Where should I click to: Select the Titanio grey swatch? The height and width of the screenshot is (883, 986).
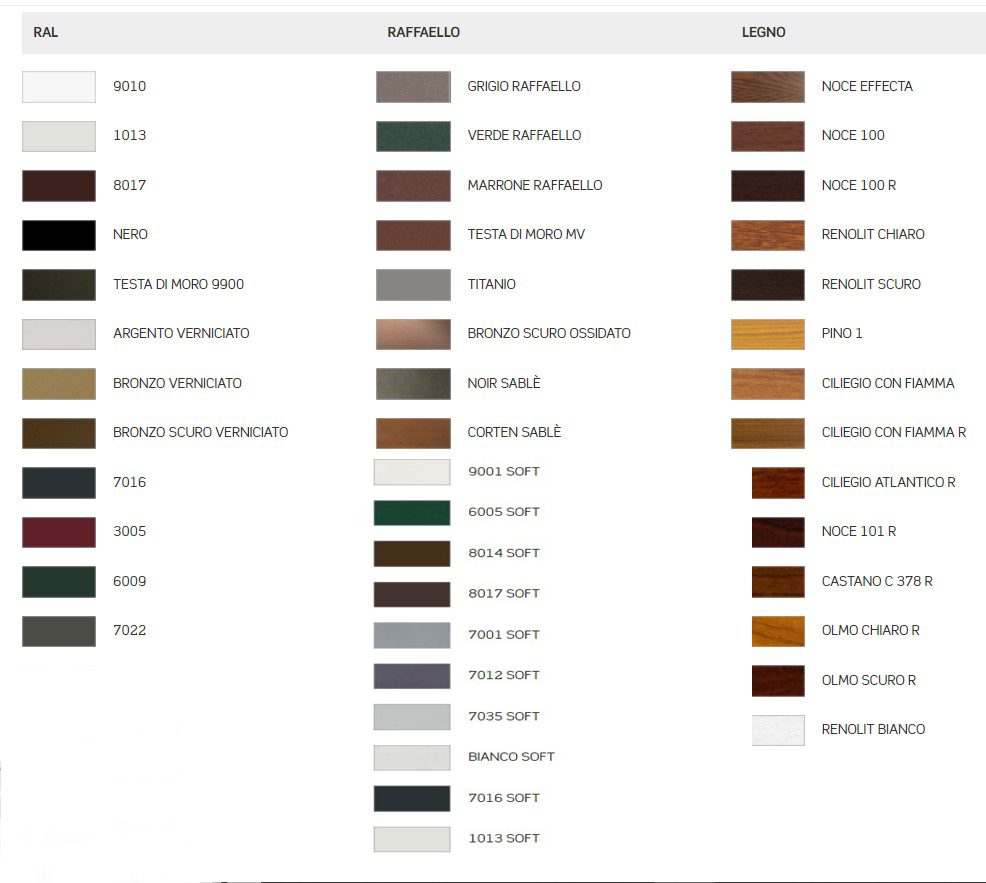coord(413,285)
